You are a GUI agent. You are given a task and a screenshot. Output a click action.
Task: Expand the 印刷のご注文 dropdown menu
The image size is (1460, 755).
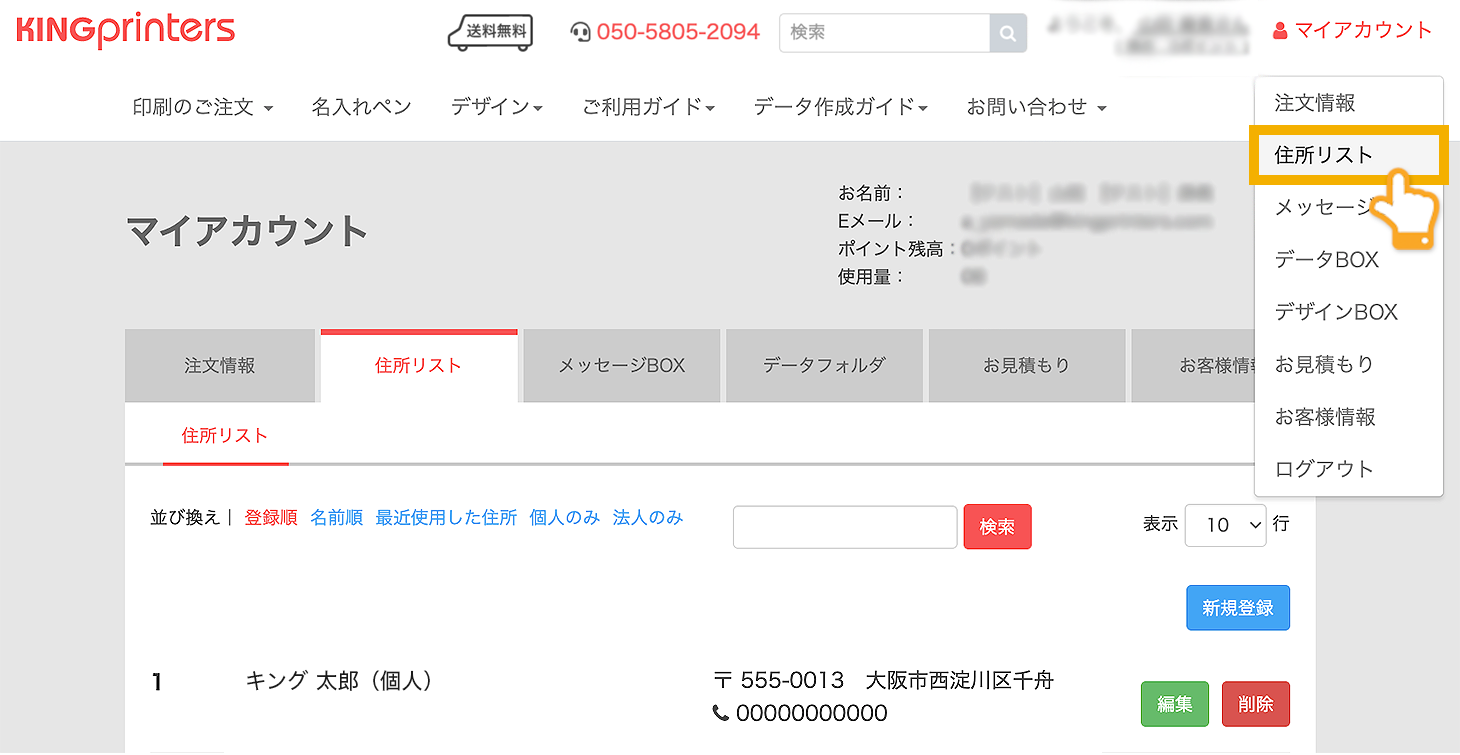click(203, 107)
